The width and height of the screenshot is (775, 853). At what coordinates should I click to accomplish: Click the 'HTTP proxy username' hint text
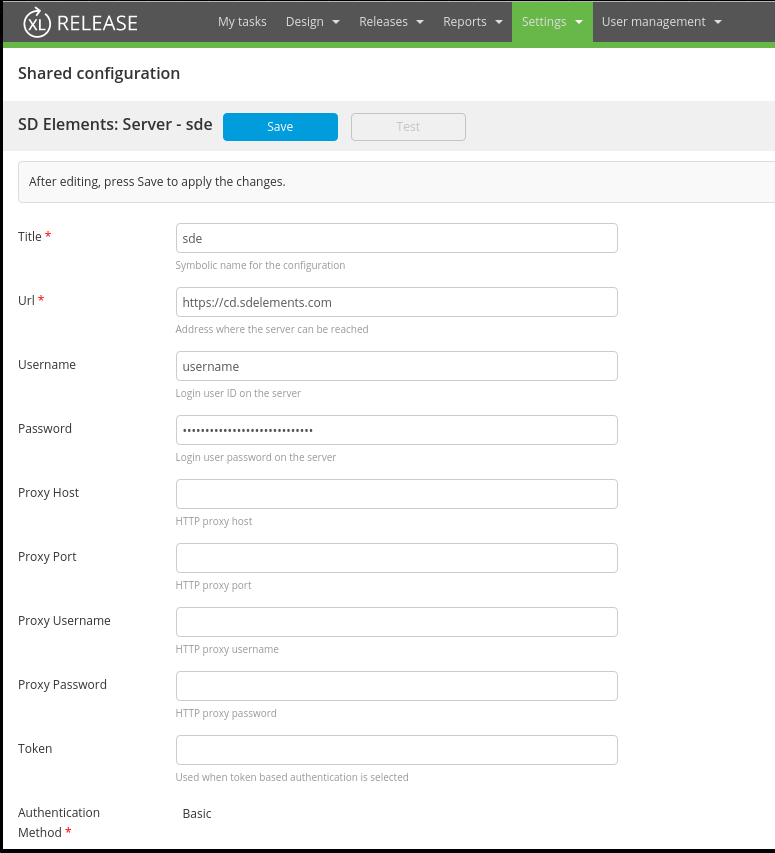coord(227,650)
